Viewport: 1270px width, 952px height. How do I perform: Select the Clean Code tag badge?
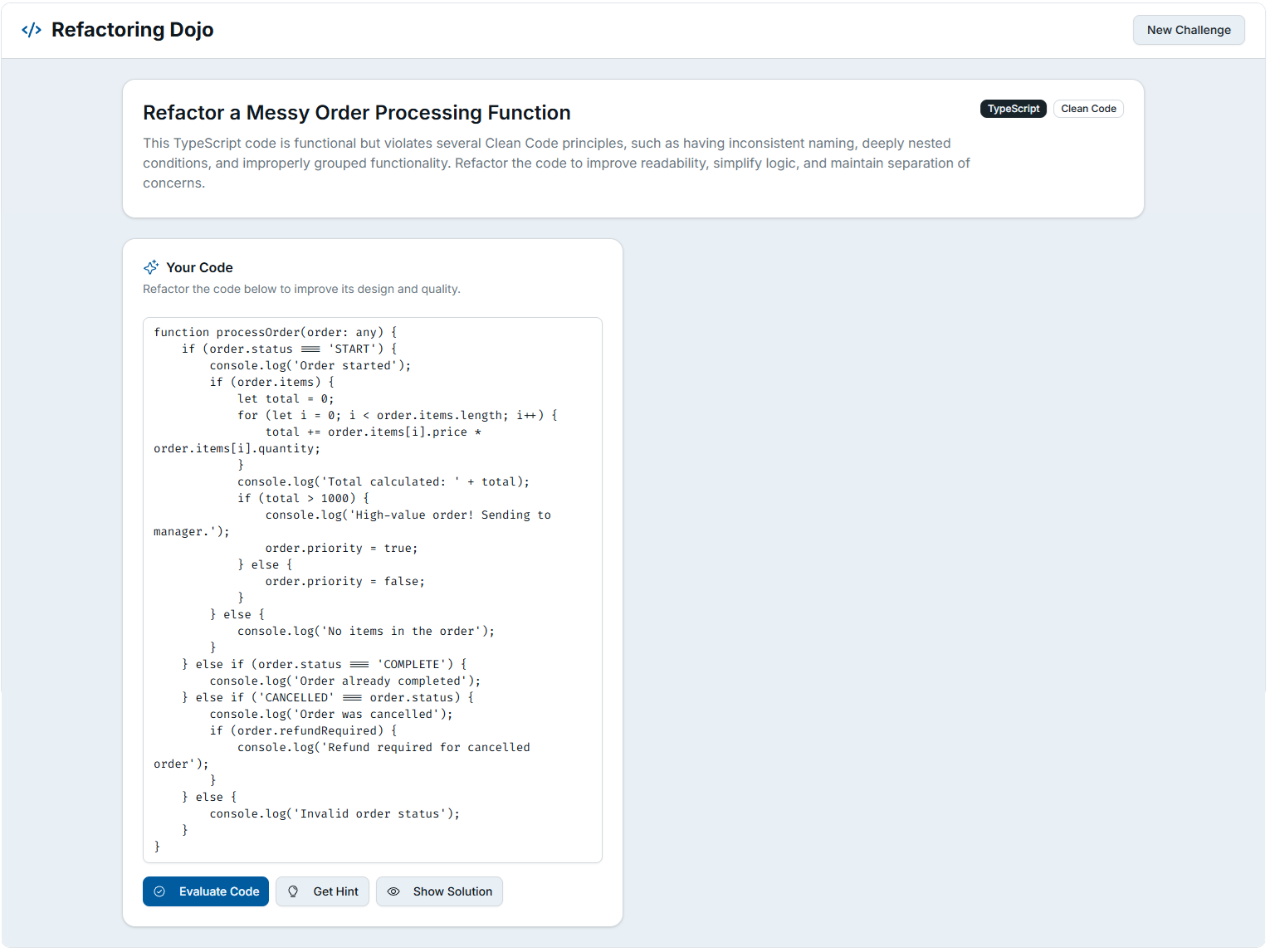[1088, 109]
